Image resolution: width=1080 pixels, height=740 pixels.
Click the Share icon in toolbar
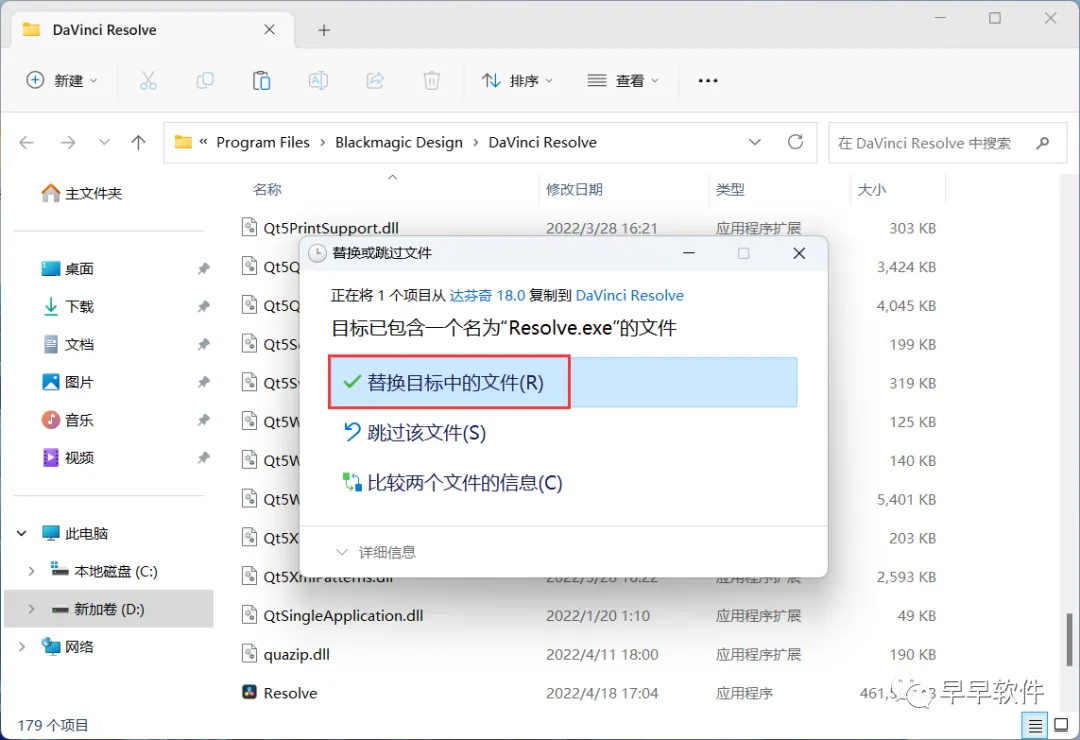375,81
